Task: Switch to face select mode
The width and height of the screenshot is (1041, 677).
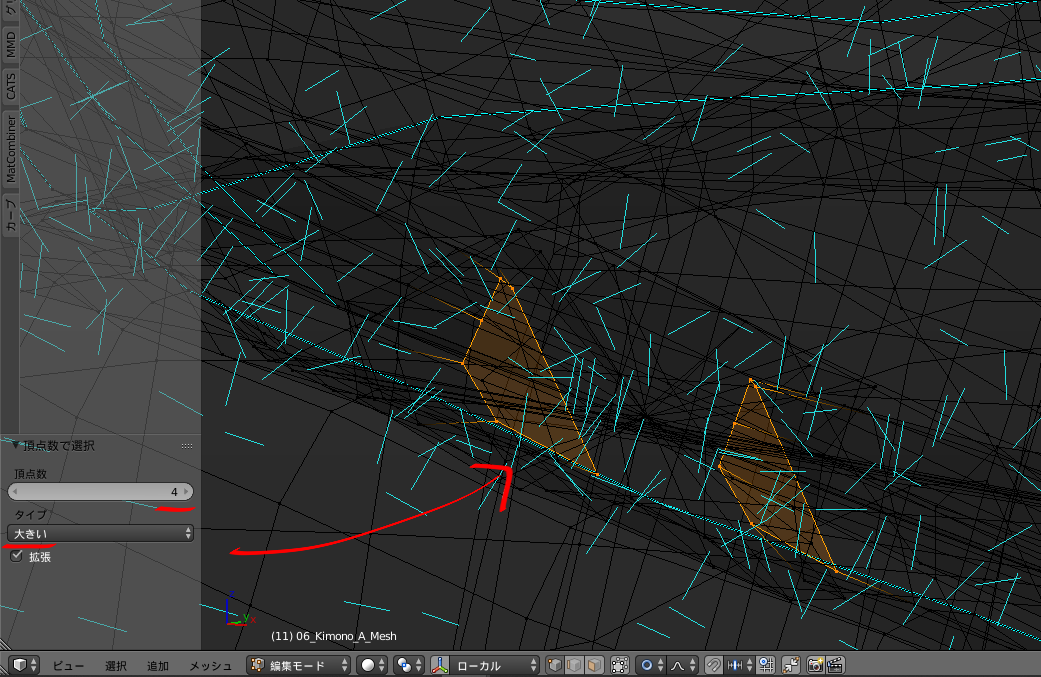Action: click(x=594, y=665)
